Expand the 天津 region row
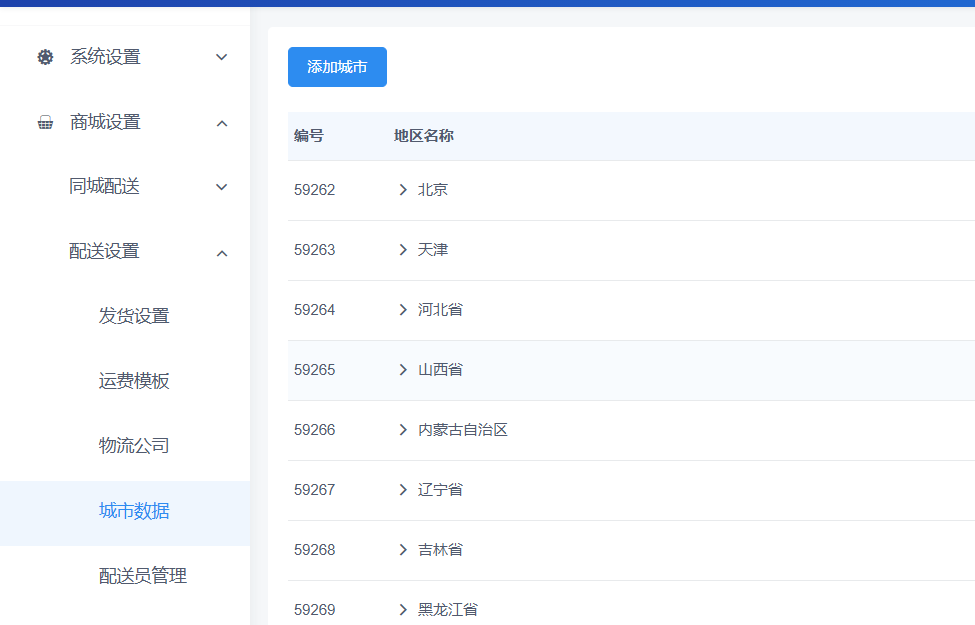Viewport: 975px width, 625px height. pos(403,249)
